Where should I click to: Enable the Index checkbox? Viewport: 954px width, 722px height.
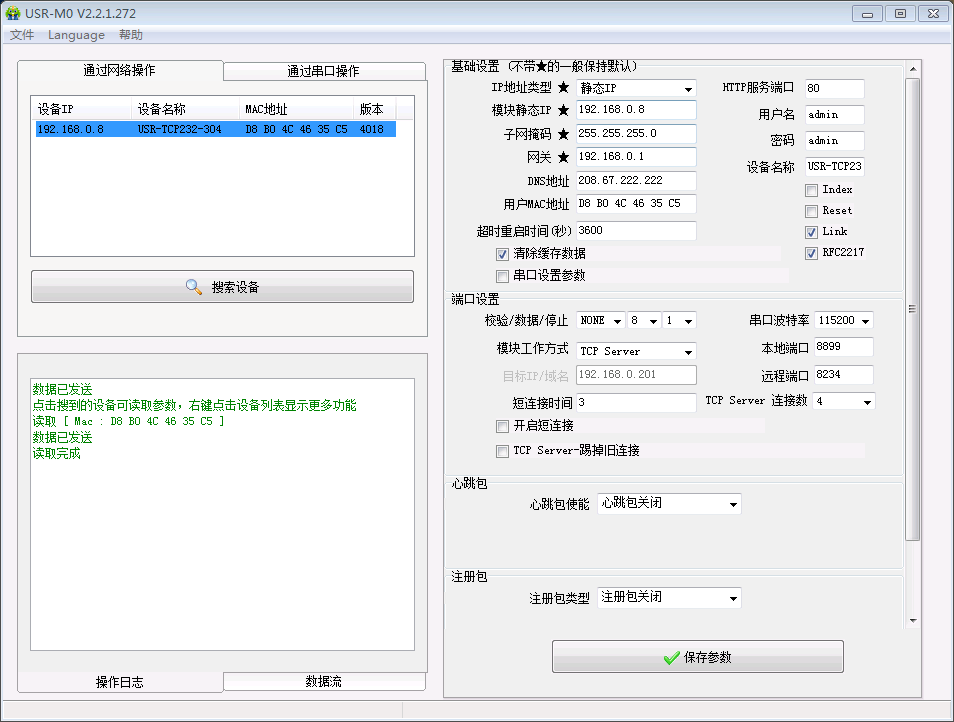tap(811, 190)
